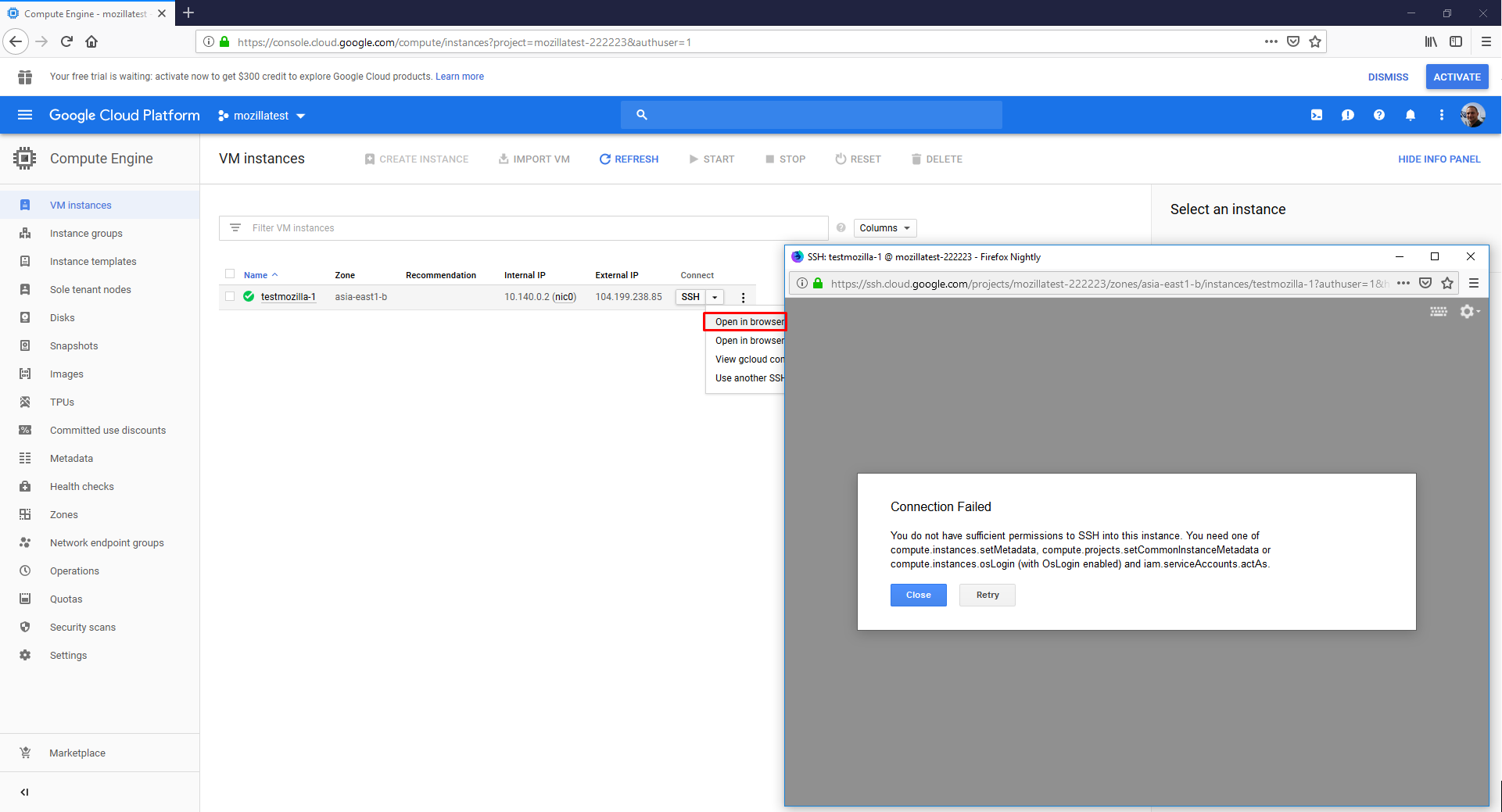Open SSH window settings gear
Screen dimensions: 1502x812
pyautogui.click(x=1469, y=312)
